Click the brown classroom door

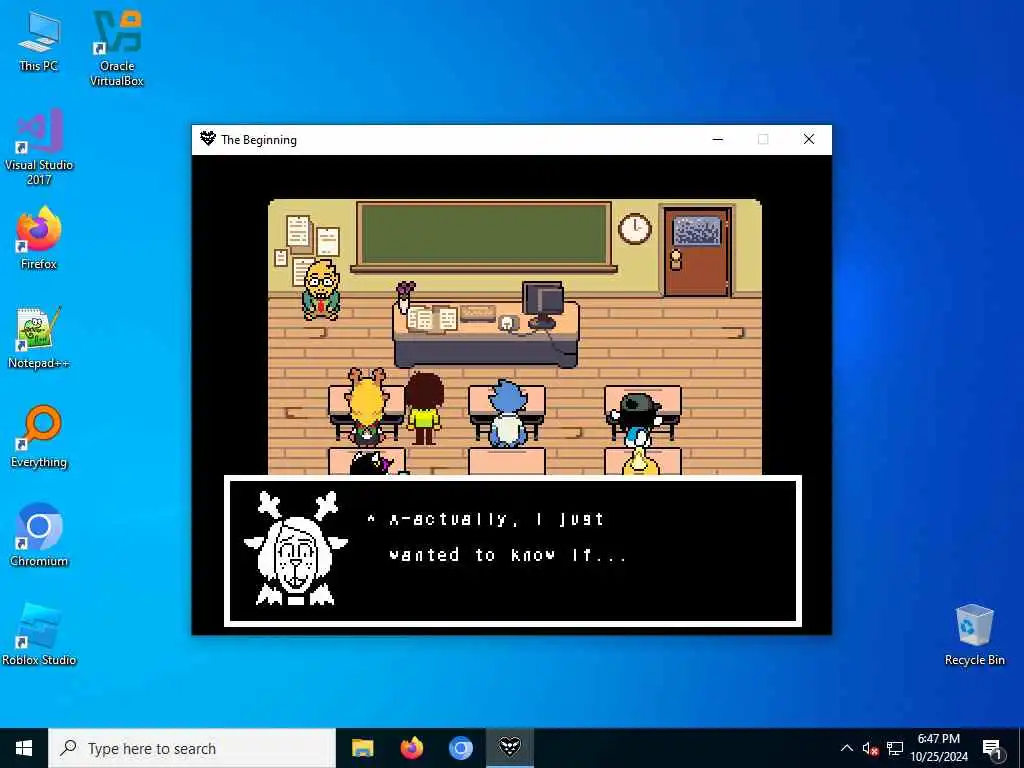point(697,251)
